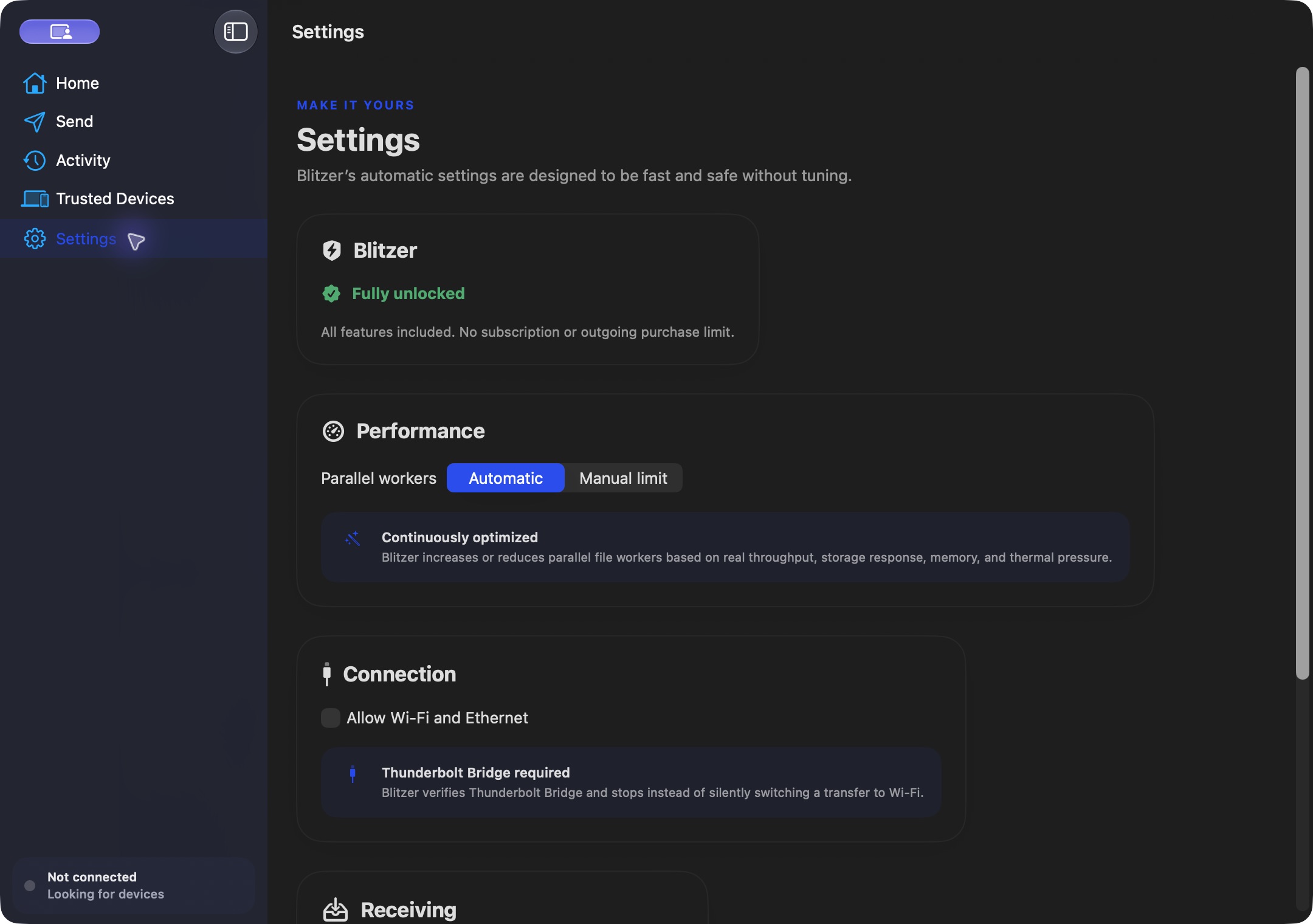Click the Not connected status dot

(30, 886)
